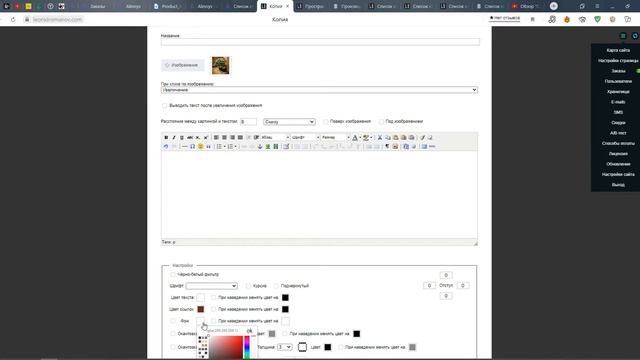Viewport: 640px width, 360px height.
Task: Open the image click action dropdown
Action: point(319,90)
